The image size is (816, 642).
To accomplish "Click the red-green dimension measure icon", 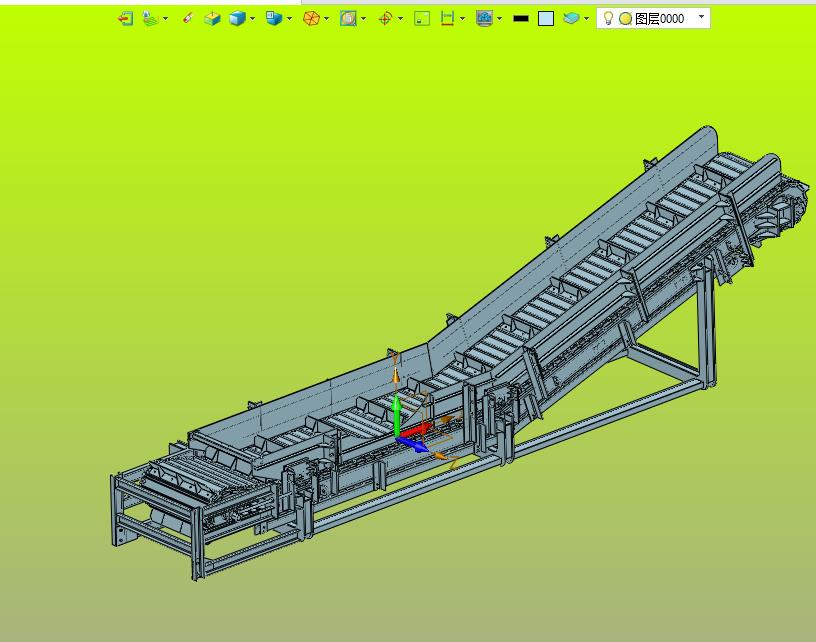I will 447,19.
